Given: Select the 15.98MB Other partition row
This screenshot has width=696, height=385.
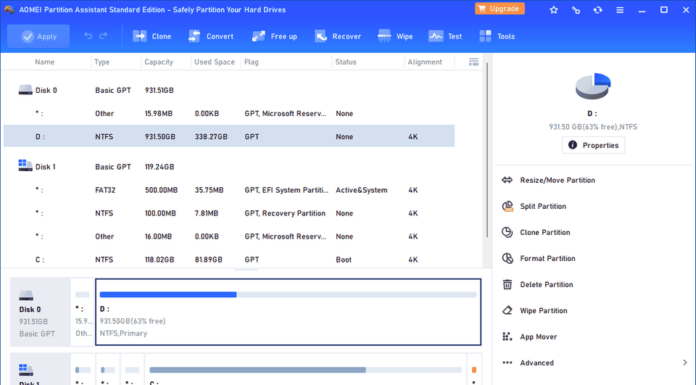Looking at the screenshot, I should (x=229, y=113).
